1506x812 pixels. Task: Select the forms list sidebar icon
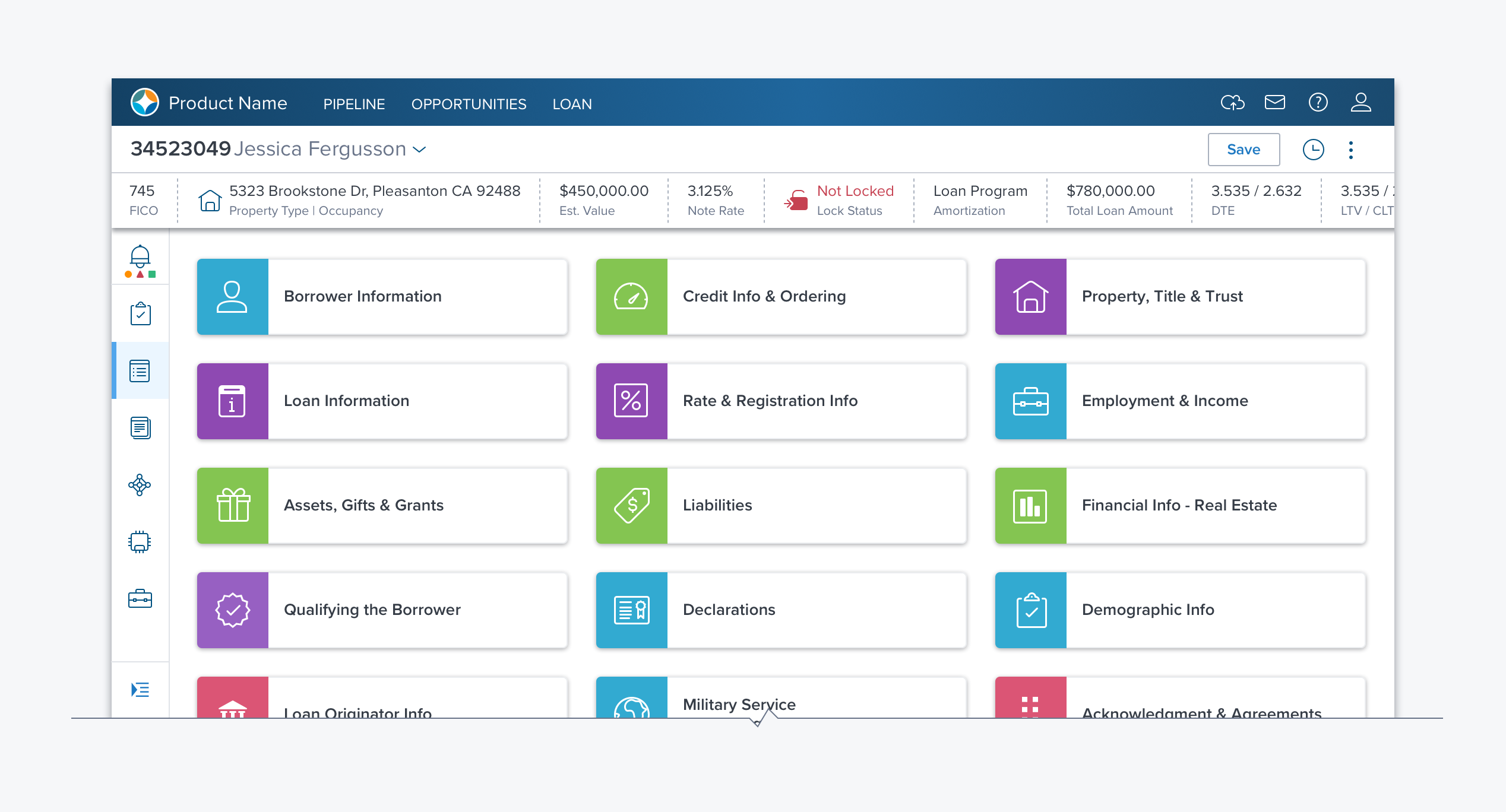pos(140,371)
